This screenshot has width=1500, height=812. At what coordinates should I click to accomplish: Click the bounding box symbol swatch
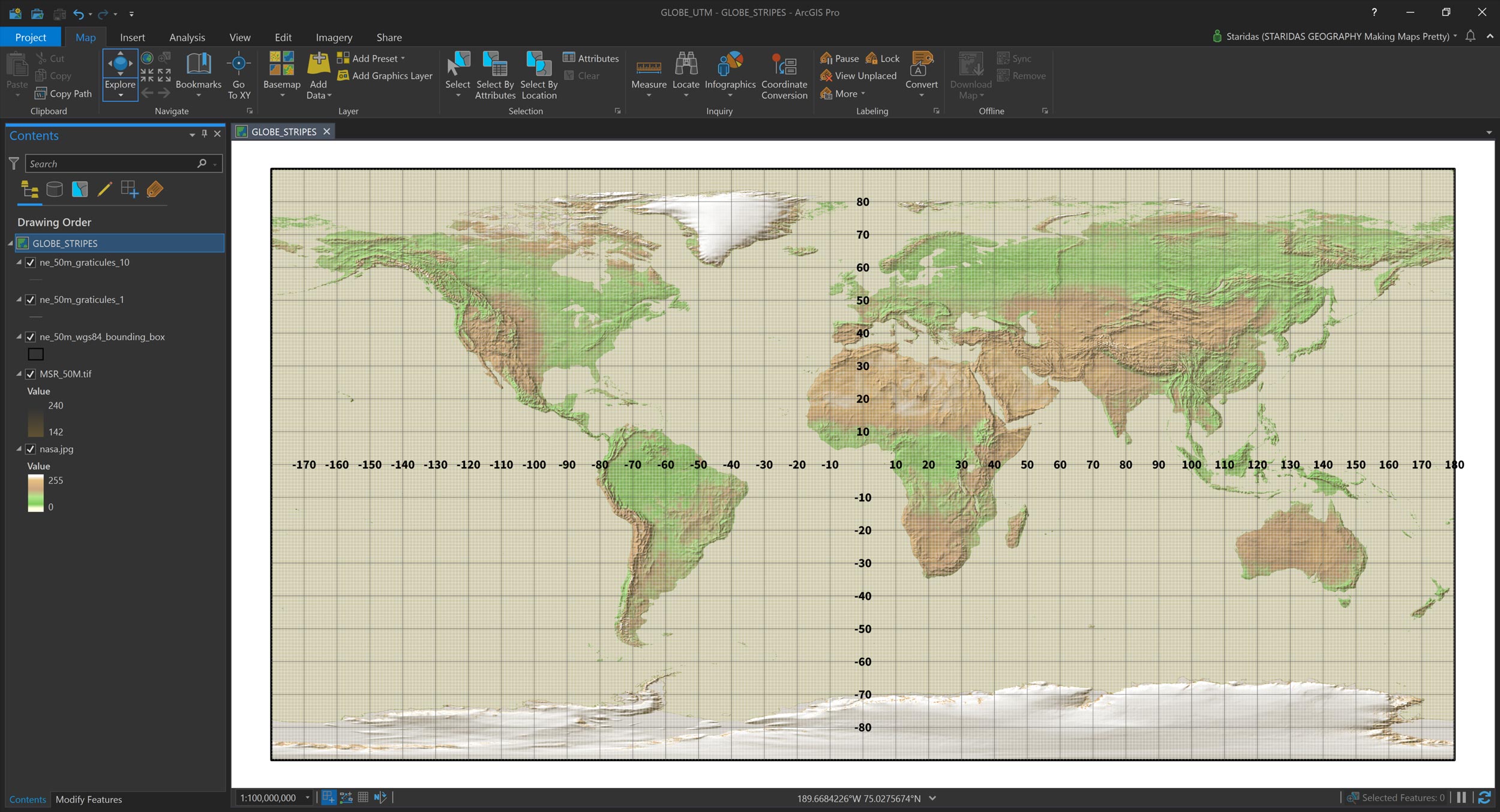click(x=36, y=354)
